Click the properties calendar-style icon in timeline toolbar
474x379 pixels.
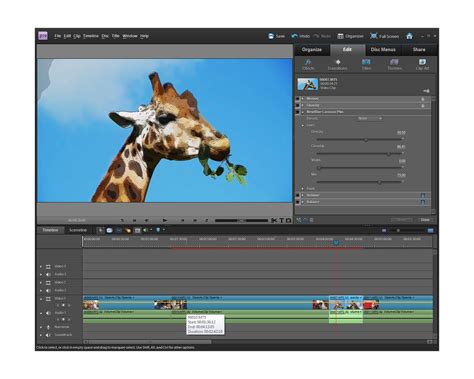point(137,230)
